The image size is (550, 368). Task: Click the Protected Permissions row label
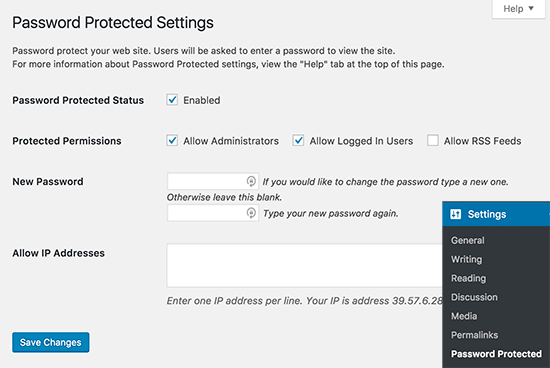pyautogui.click(x=67, y=141)
